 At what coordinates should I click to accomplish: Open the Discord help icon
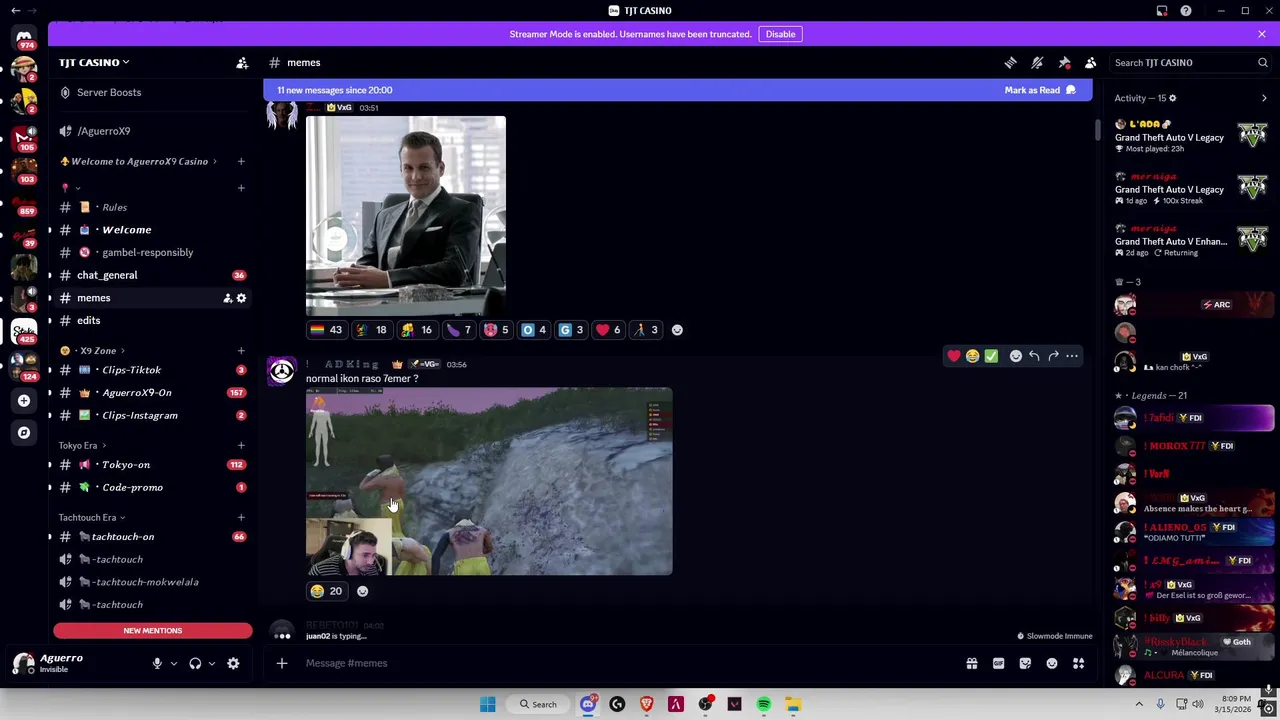pos(1186,11)
